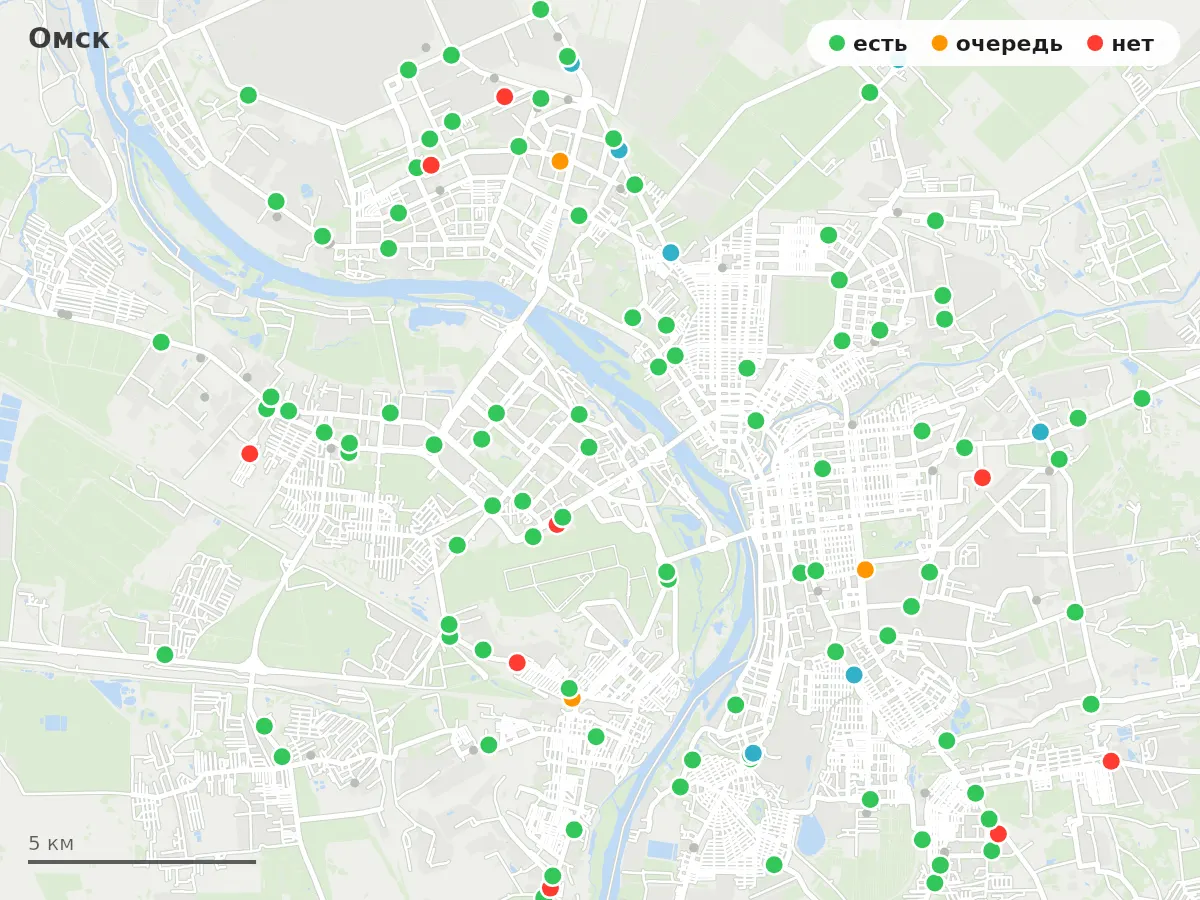The width and height of the screenshot is (1200, 900).
Task: Open the northernmost orange queue marker
Action: point(560,161)
